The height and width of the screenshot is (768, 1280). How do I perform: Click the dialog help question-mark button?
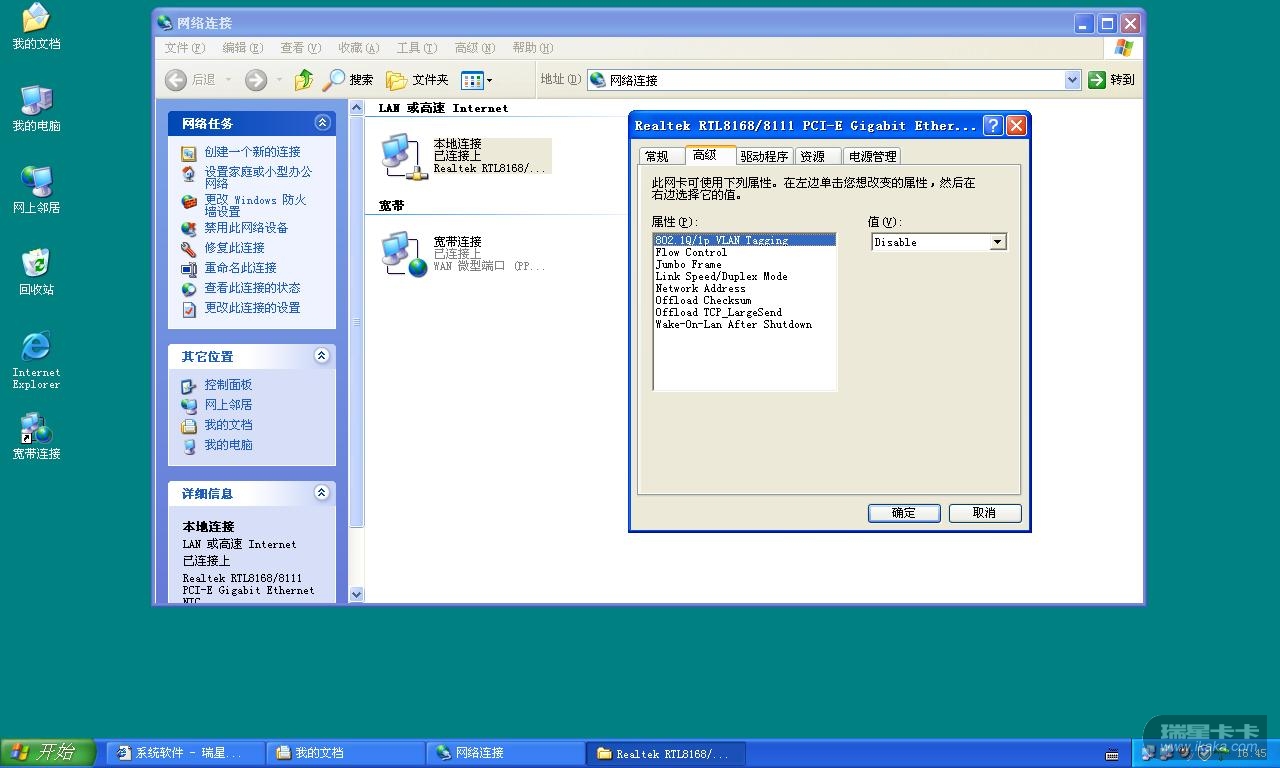pyautogui.click(x=993, y=125)
